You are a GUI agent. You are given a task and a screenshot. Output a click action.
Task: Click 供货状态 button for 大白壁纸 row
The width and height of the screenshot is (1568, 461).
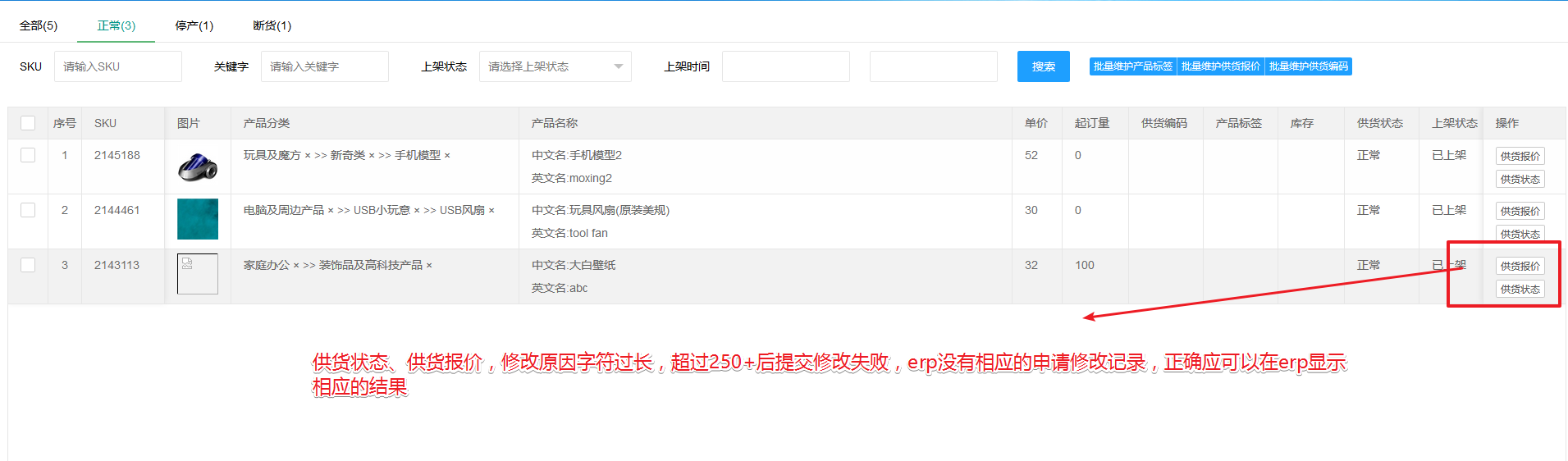pyautogui.click(x=1520, y=289)
